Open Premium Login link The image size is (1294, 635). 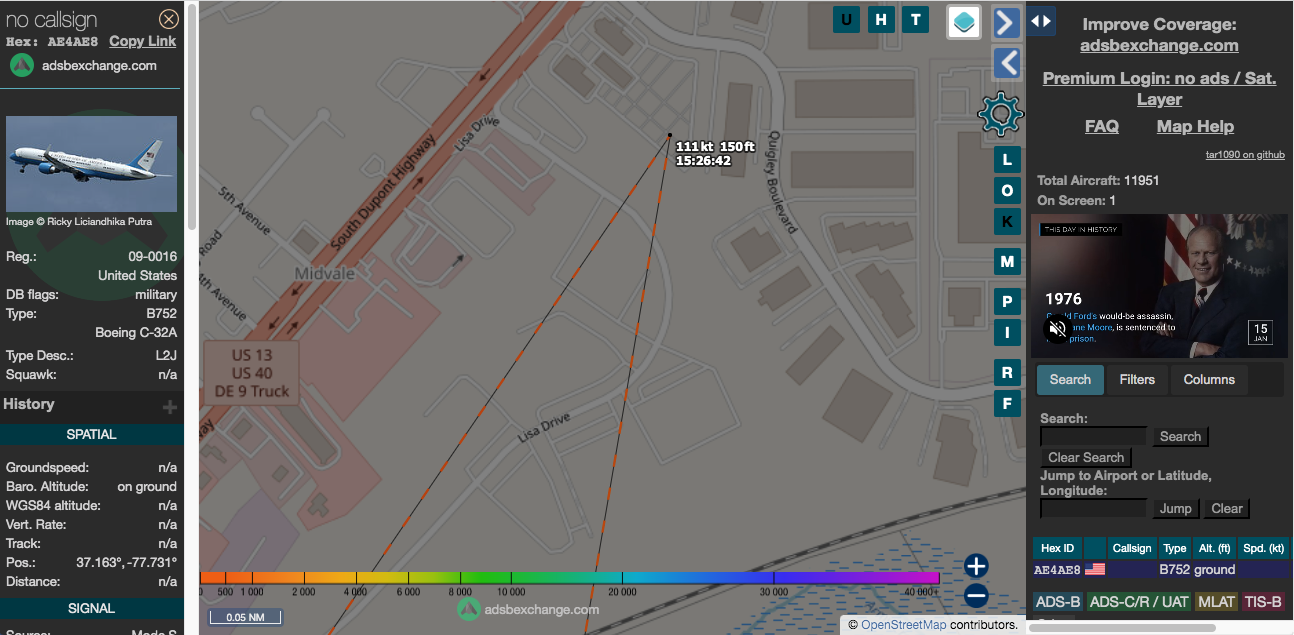click(x=1159, y=88)
